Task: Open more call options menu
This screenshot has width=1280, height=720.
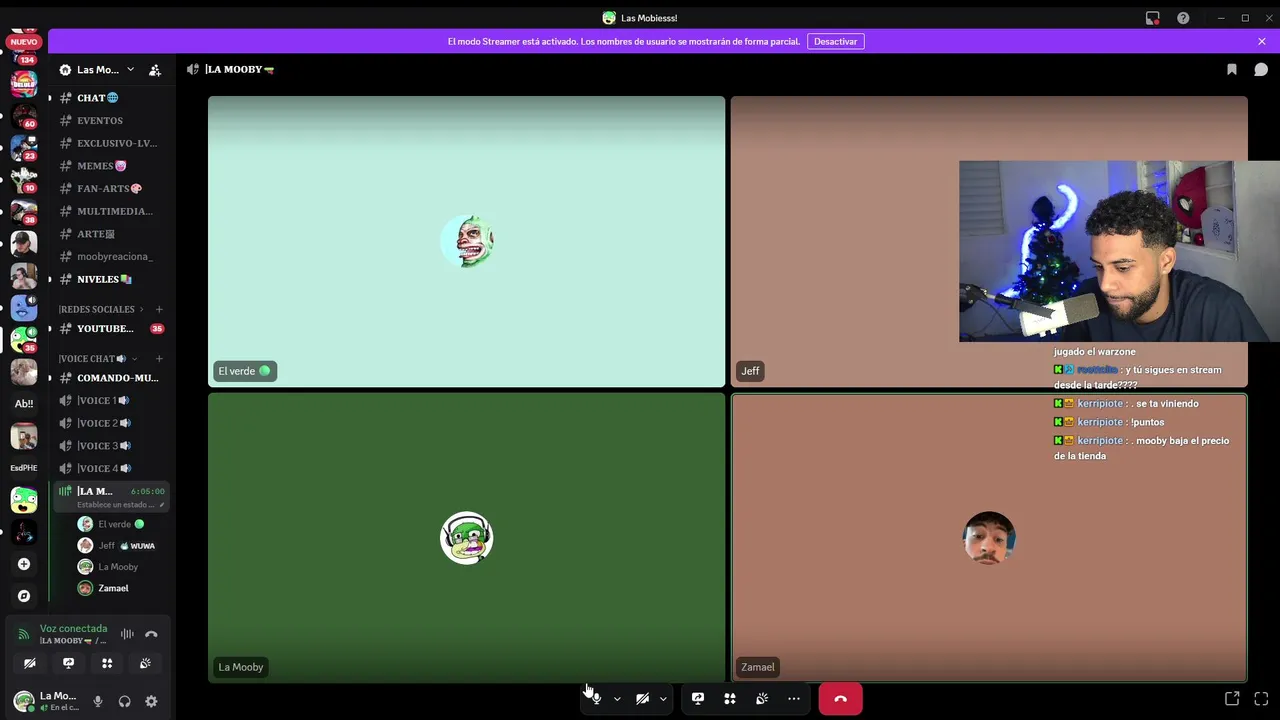Action: click(x=794, y=699)
